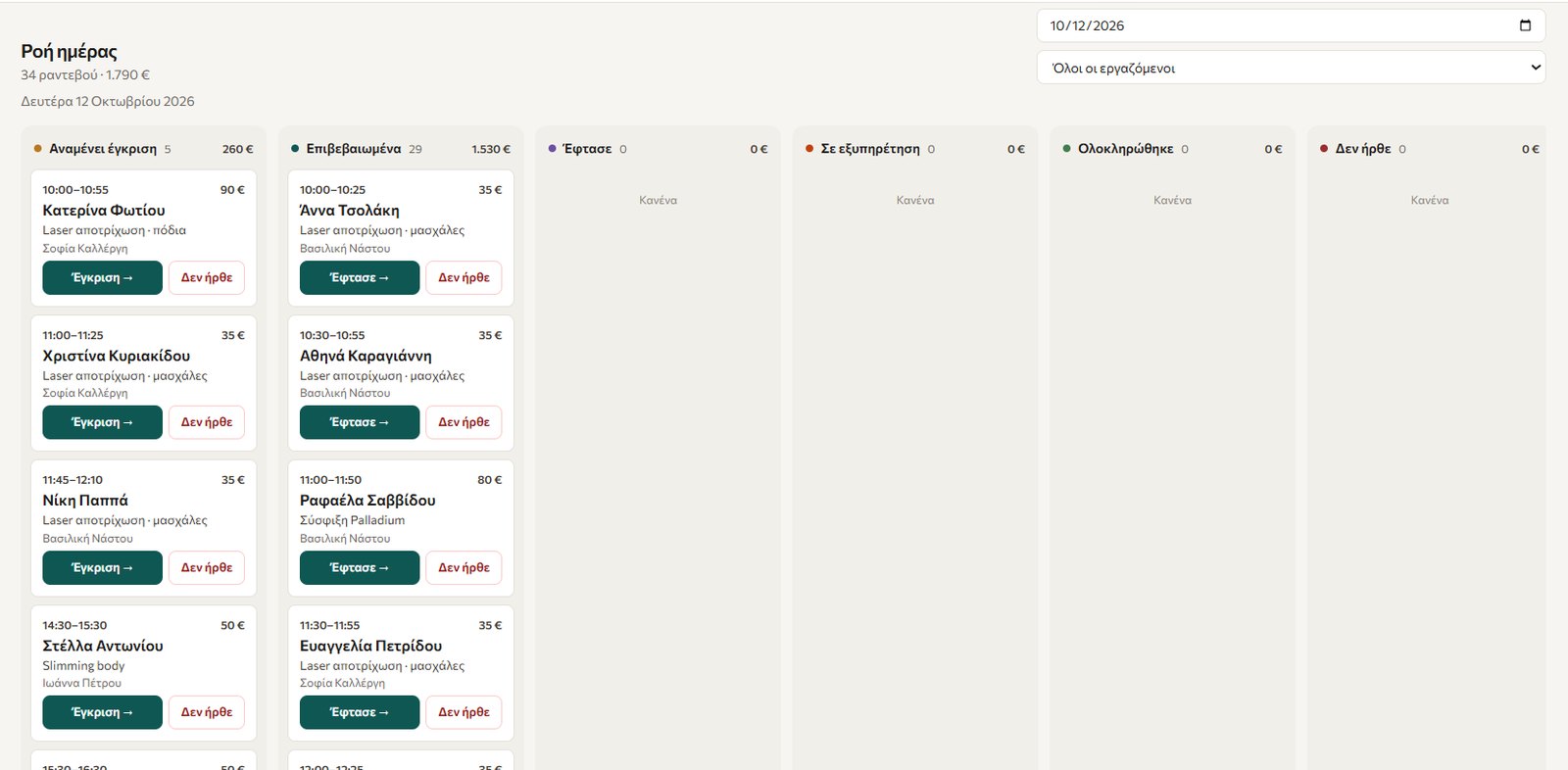Screen dimensions: 1568x770
Task: Mark Άννα Τσολάκη as Δεν ήρθε
Action: click(x=464, y=277)
